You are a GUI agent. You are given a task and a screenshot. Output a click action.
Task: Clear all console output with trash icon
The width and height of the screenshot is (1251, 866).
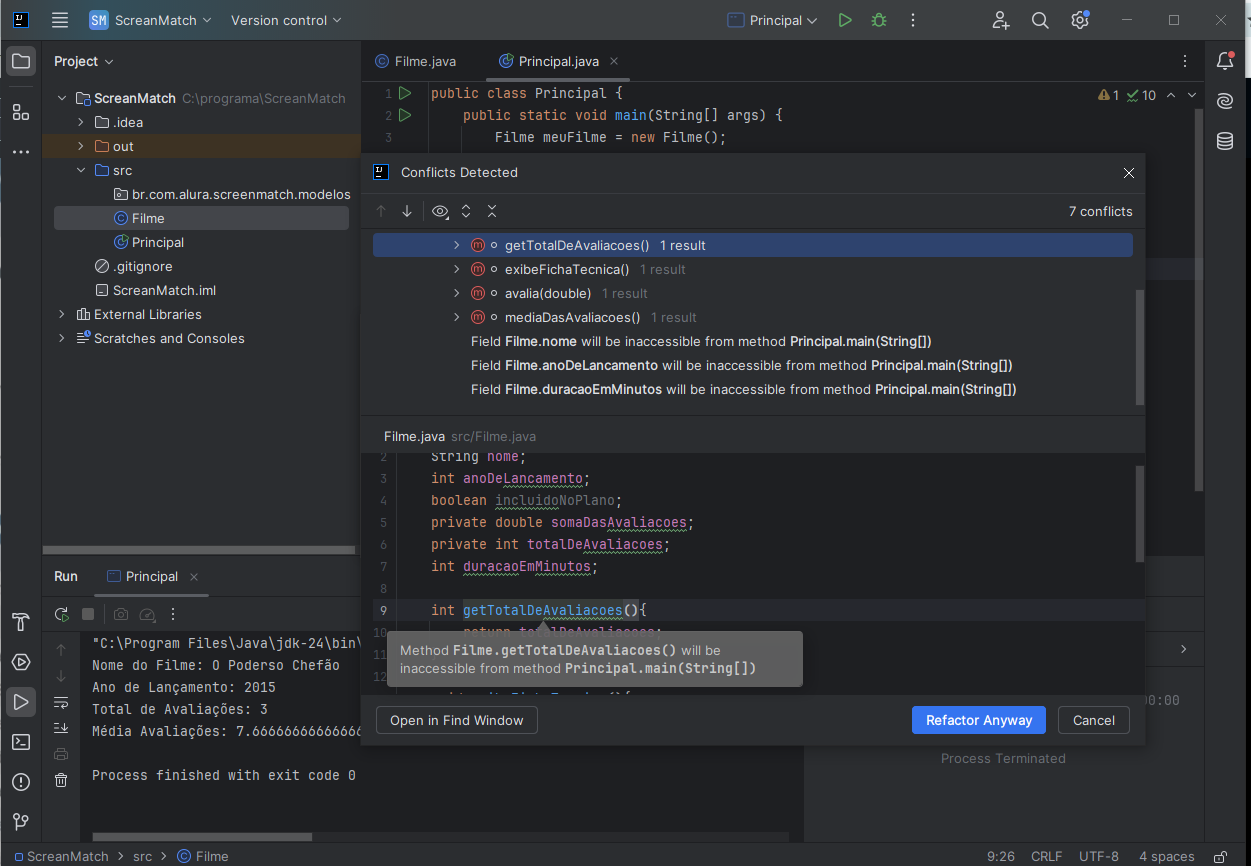point(61,780)
